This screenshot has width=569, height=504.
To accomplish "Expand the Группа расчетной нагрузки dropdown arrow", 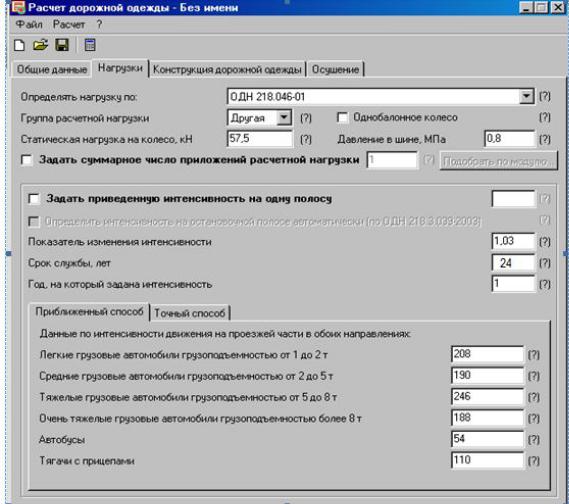I will pyautogui.click(x=284, y=118).
